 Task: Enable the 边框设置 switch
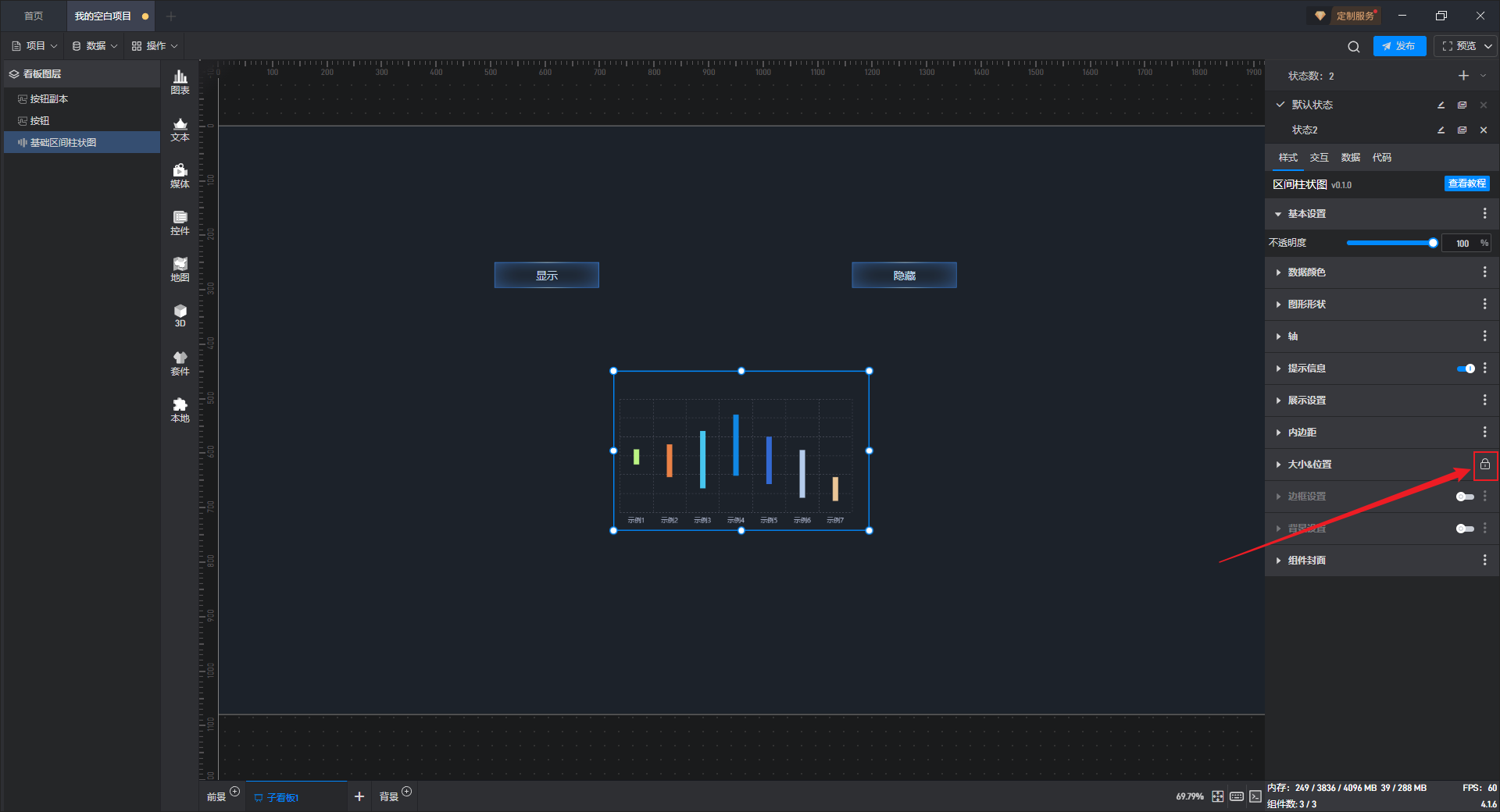pos(1466,497)
